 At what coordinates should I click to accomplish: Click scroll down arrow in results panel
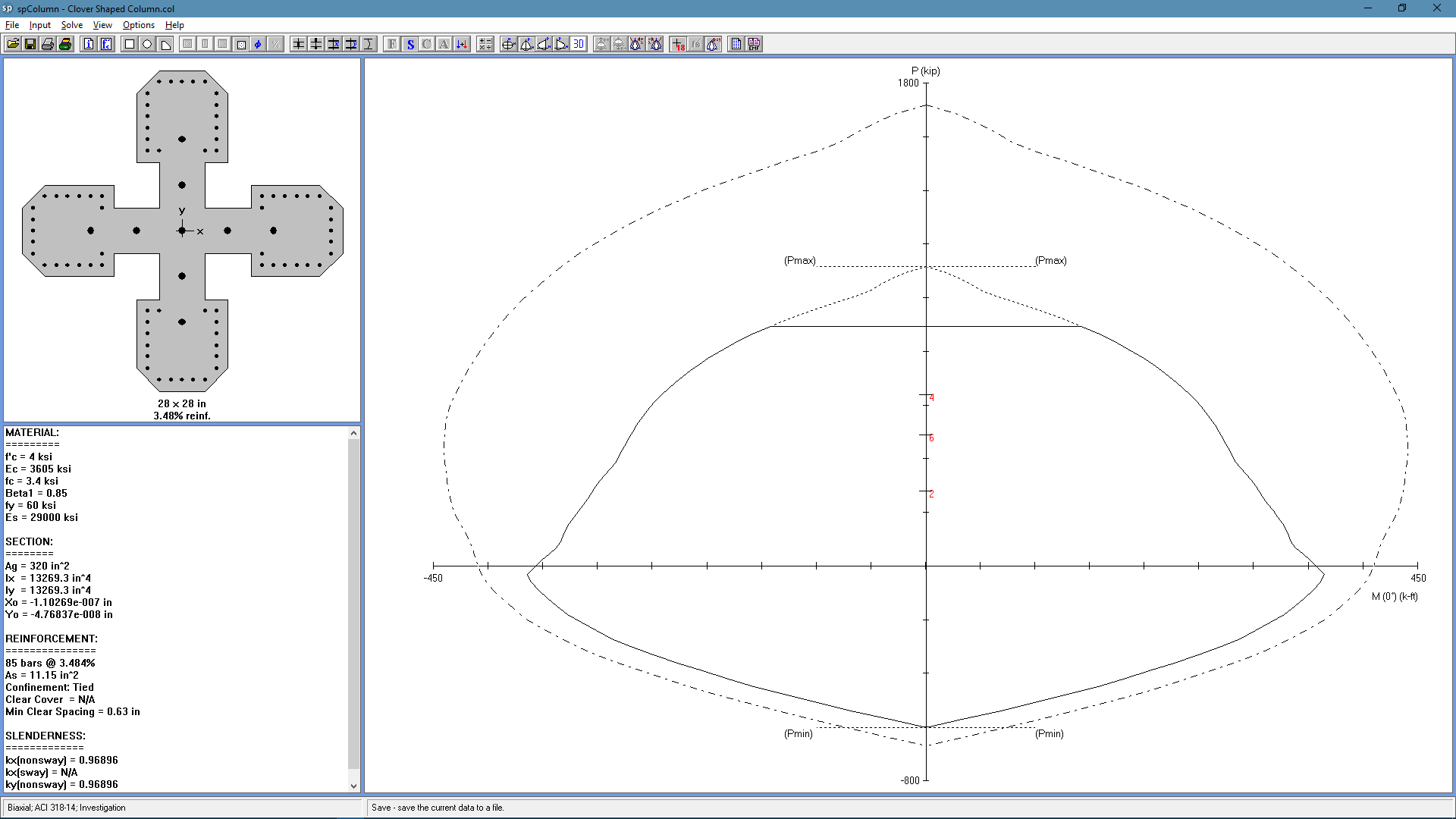pyautogui.click(x=353, y=786)
